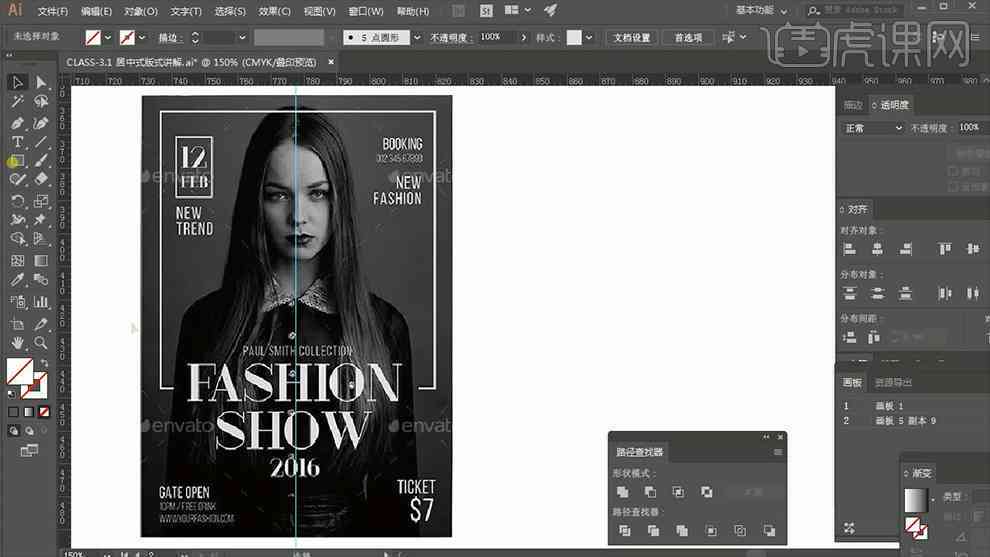Select the Magic Wand tool
This screenshot has height=557, width=990.
click(x=17, y=102)
